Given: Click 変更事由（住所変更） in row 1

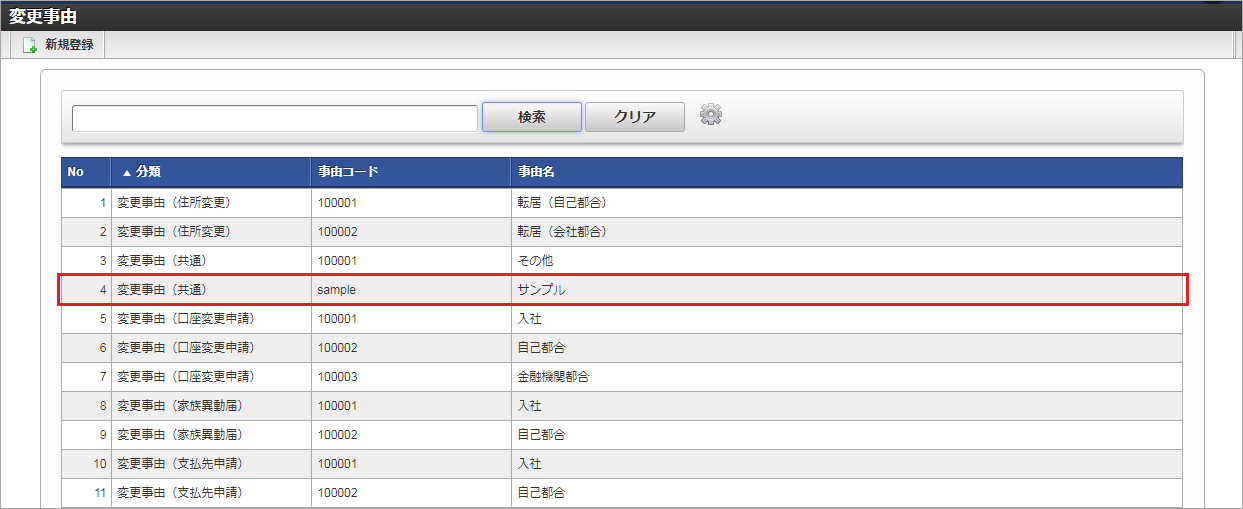Looking at the screenshot, I should pos(174,202).
